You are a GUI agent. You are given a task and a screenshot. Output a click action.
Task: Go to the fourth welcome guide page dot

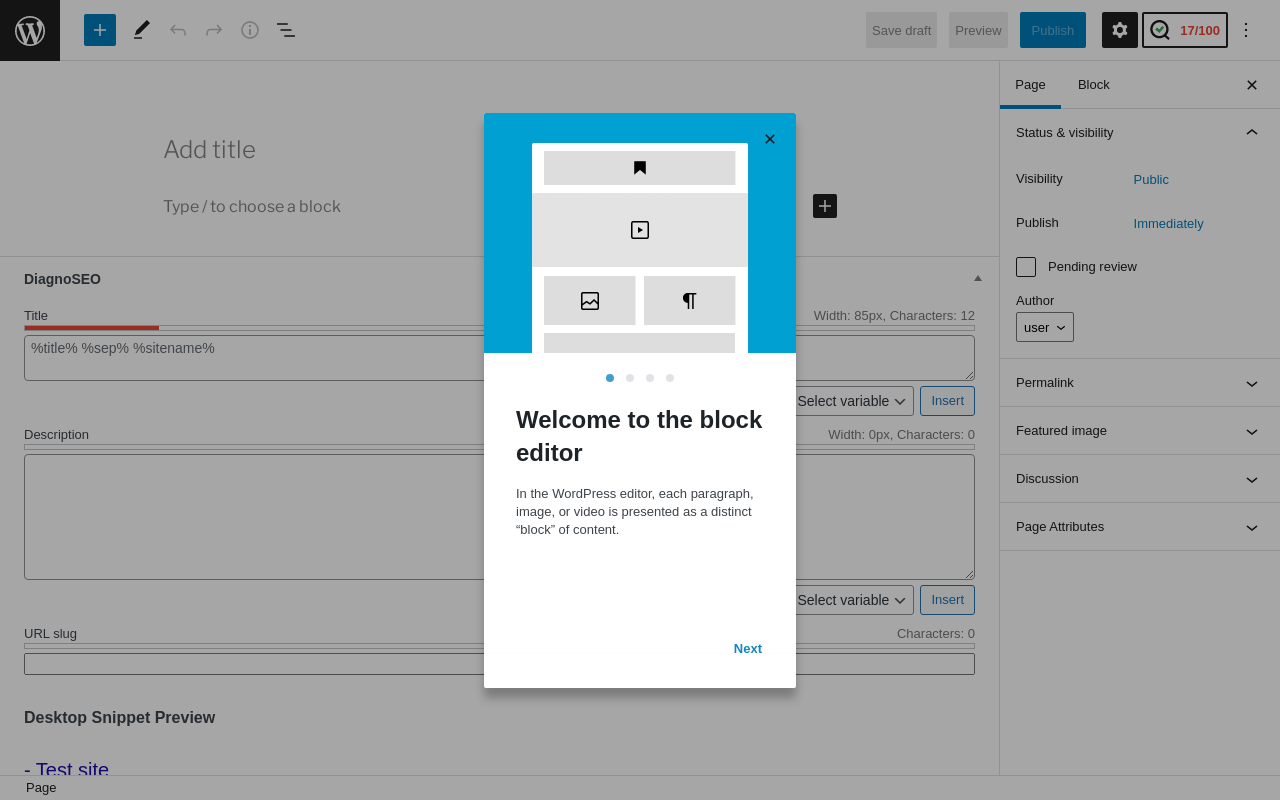coord(670,378)
